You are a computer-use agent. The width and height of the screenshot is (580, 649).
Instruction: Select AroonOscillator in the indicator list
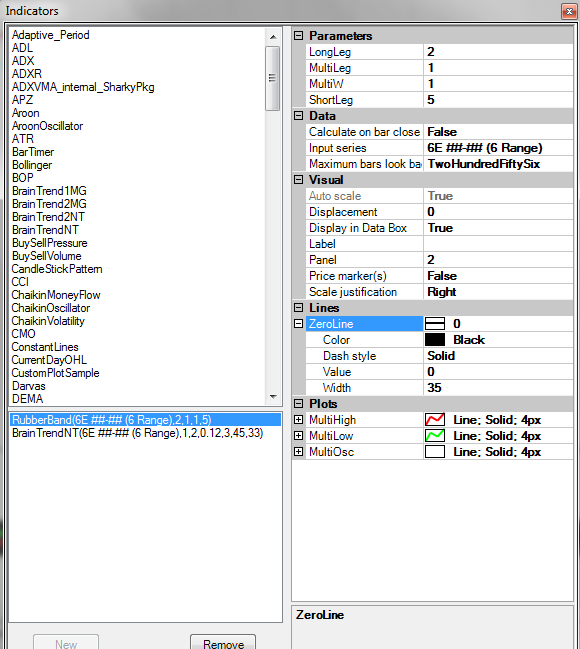[x=48, y=126]
